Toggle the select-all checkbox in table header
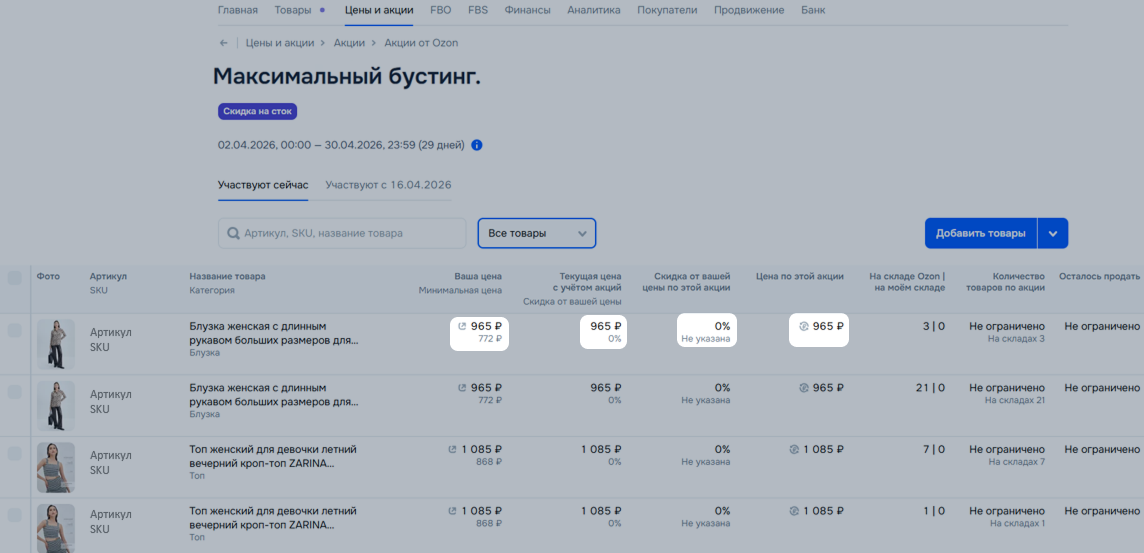1144x553 pixels. 15,278
